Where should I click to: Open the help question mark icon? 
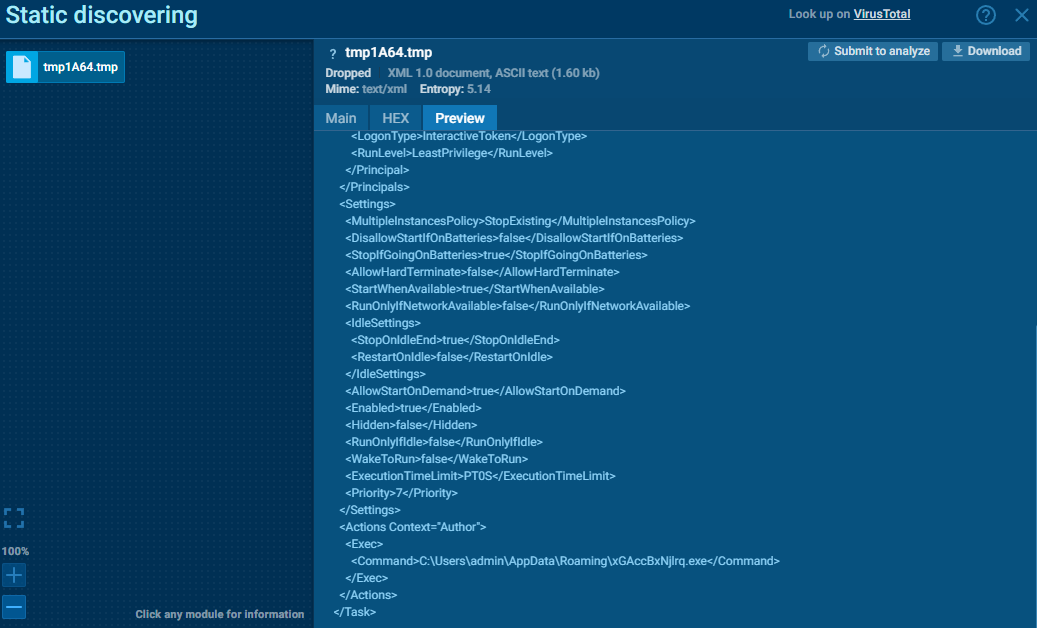(986, 15)
